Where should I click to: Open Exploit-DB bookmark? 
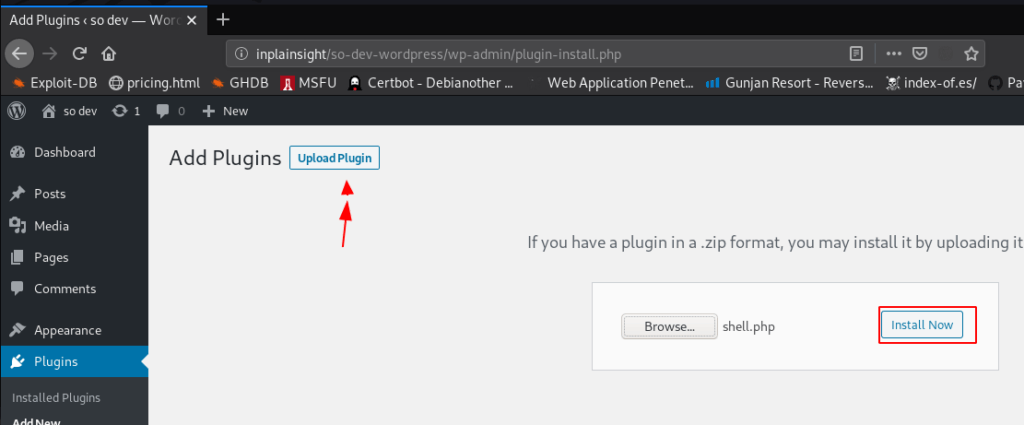tap(55, 84)
